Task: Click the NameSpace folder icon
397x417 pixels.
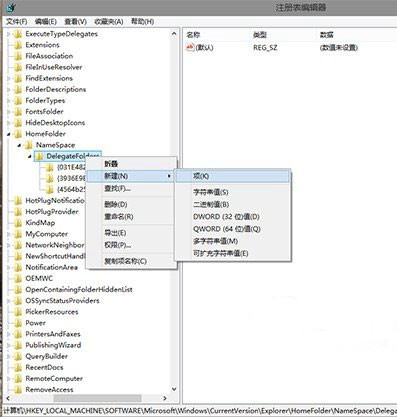Action: coord(29,145)
